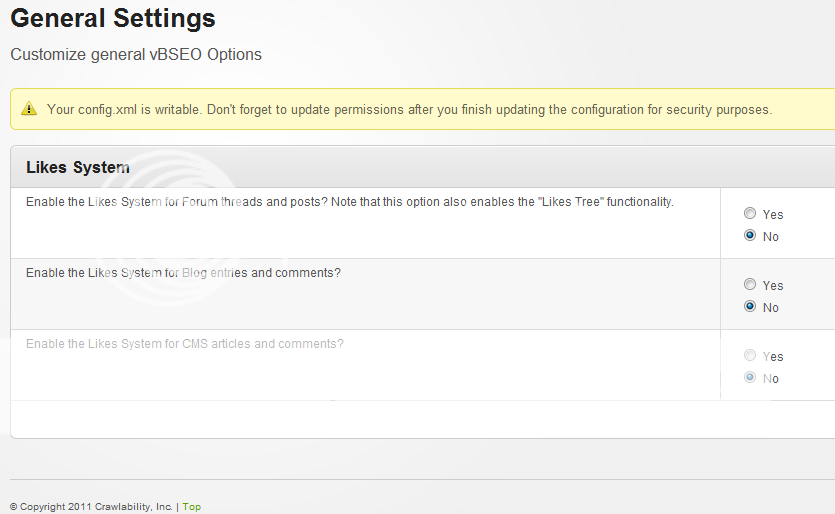Click the Forum threads and posts option text
This screenshot has height=514, width=835.
coord(350,202)
